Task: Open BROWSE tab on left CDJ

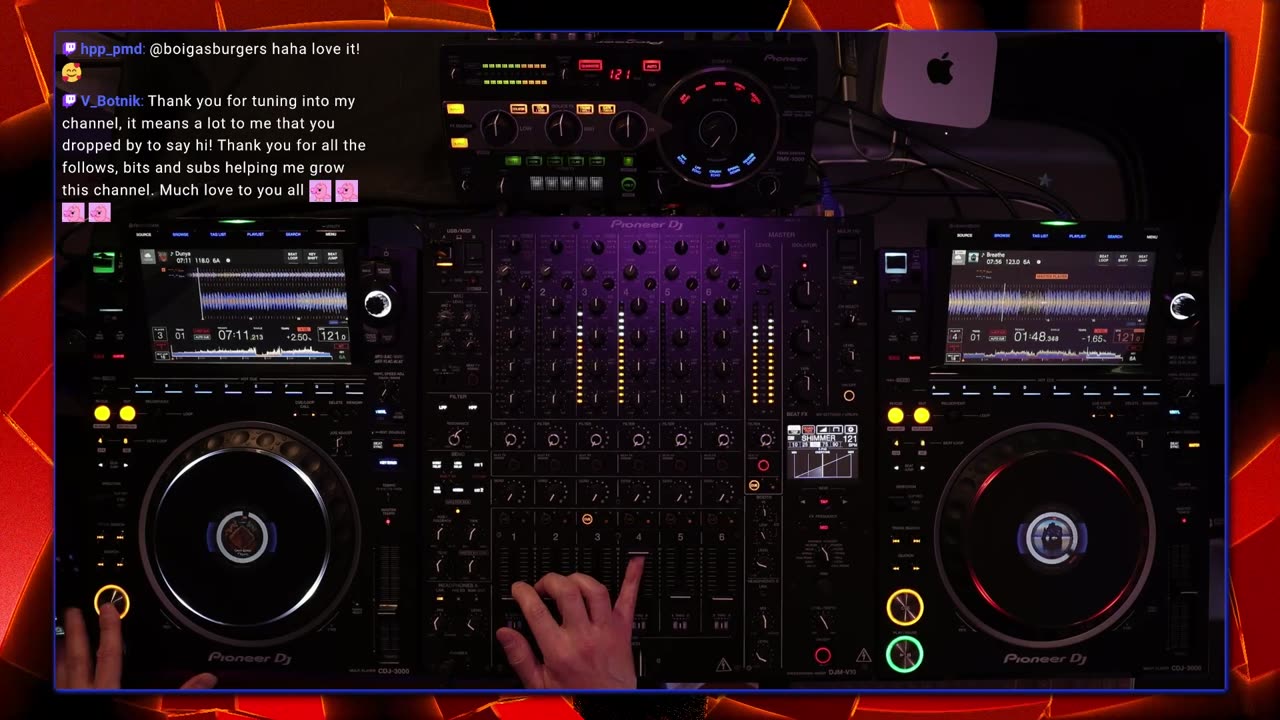Action: coord(181,235)
